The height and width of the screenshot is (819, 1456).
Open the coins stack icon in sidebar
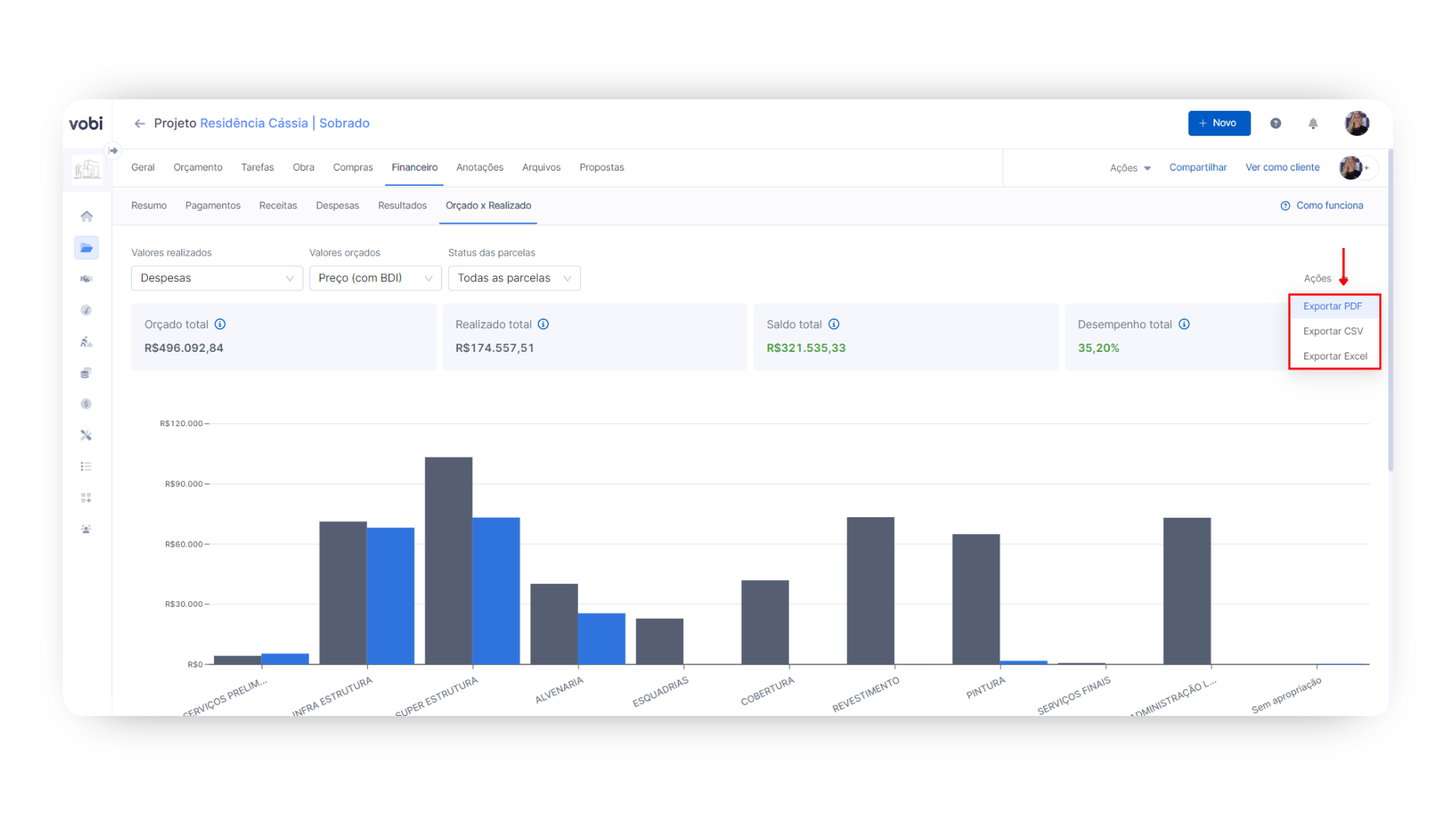point(86,373)
